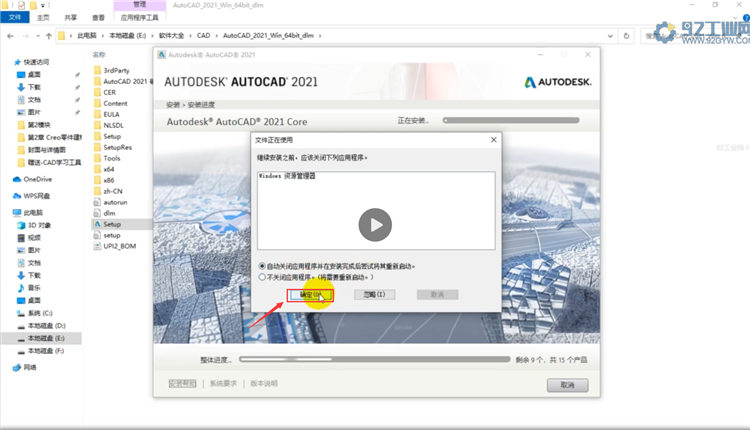Sort by the 名称 column header
750x430 pixels.
(x=99, y=55)
